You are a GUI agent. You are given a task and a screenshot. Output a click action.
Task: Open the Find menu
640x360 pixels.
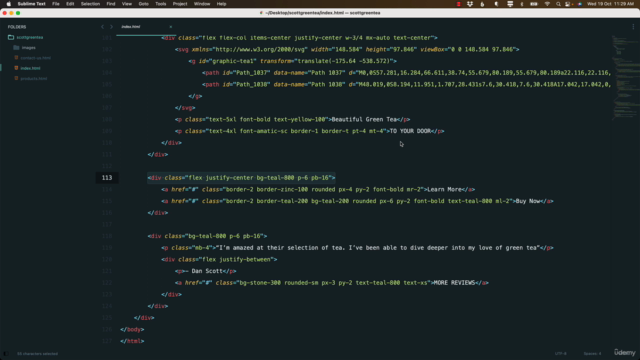111,4
